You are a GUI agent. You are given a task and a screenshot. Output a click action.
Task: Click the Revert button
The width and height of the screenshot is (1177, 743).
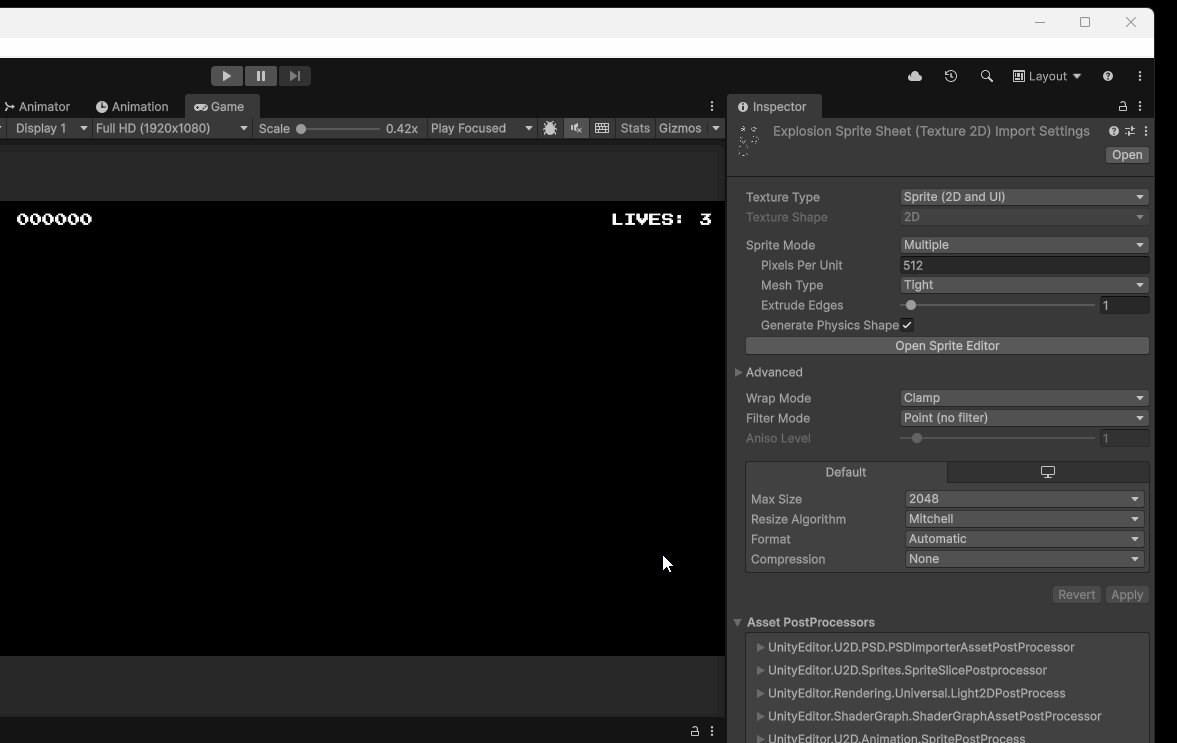[1076, 594]
